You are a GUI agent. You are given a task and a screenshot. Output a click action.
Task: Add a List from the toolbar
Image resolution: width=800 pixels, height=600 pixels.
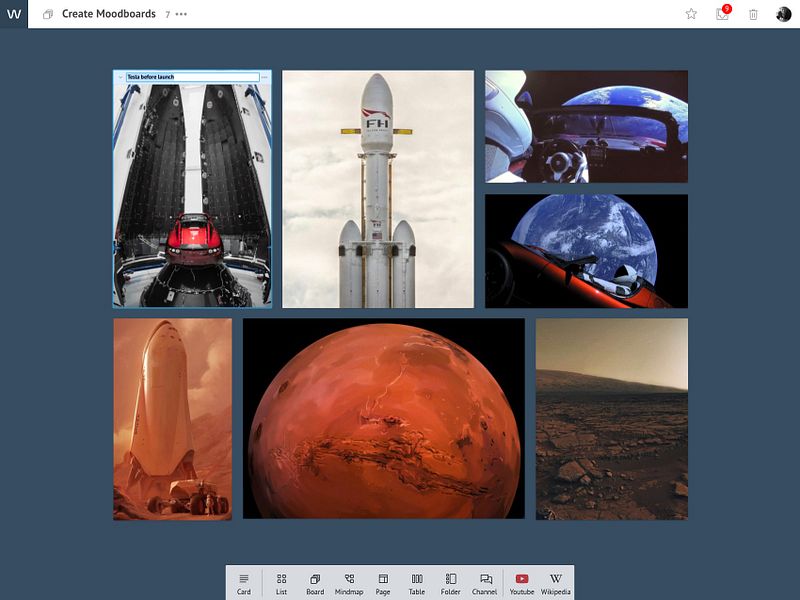[281, 584]
